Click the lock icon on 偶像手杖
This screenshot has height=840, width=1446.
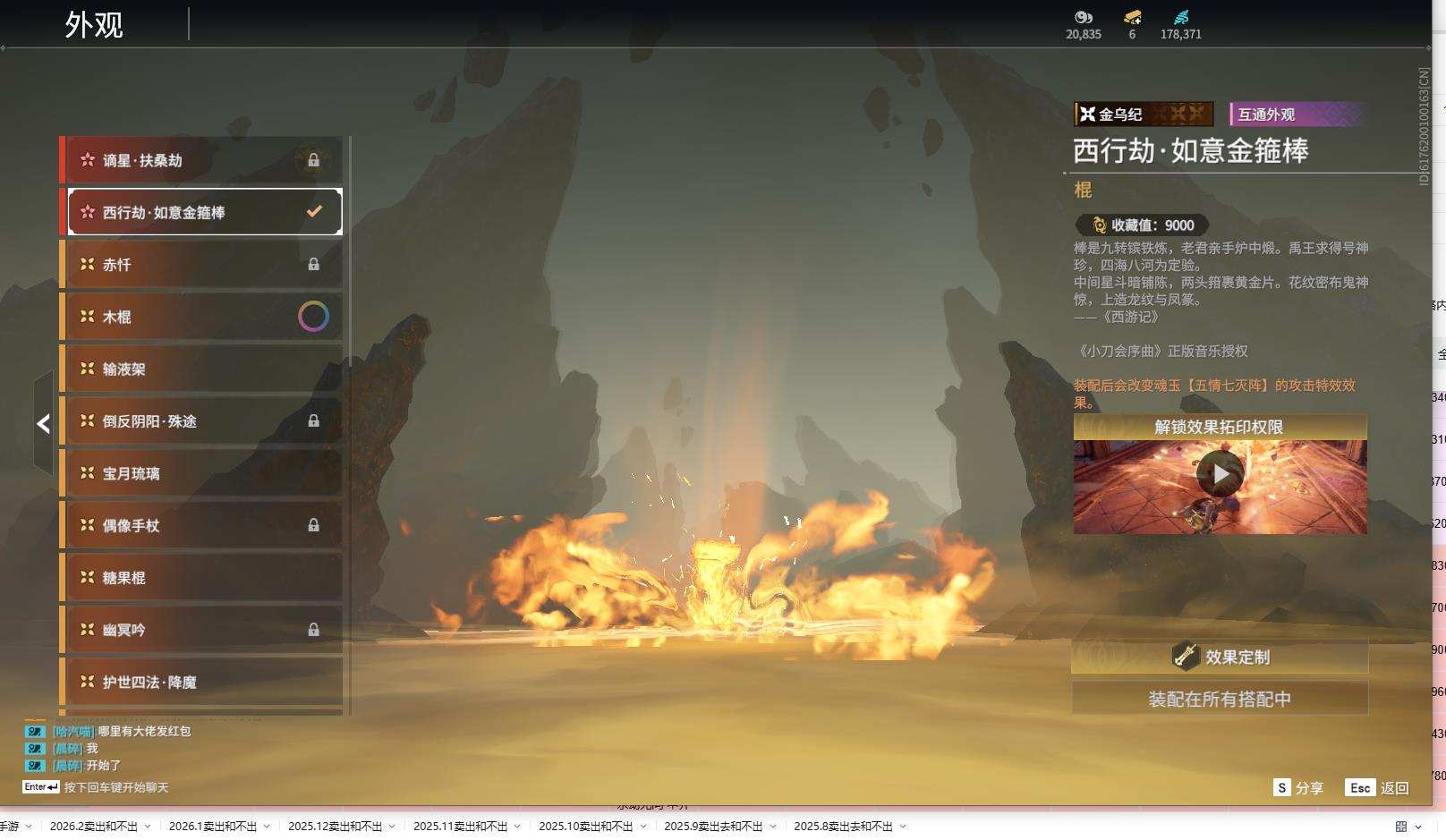point(313,525)
